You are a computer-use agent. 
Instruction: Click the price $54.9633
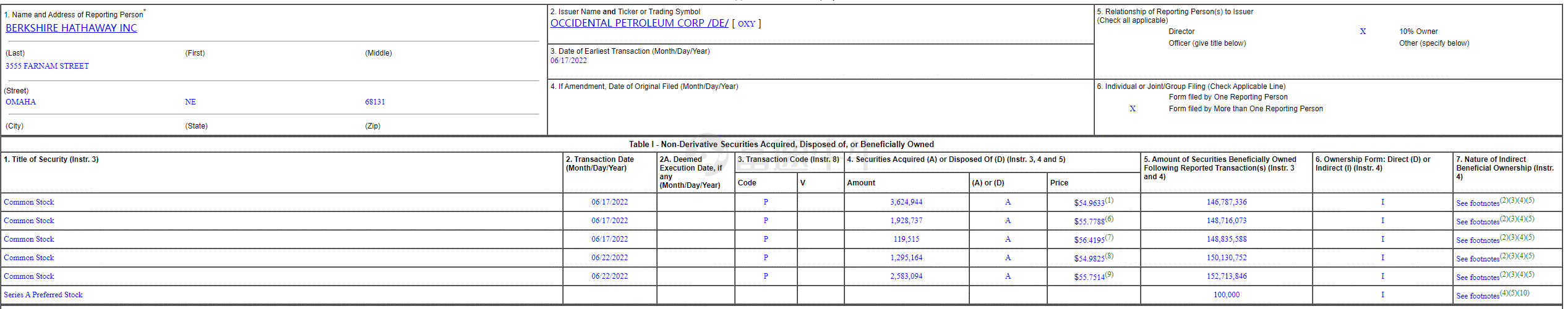[1089, 203]
